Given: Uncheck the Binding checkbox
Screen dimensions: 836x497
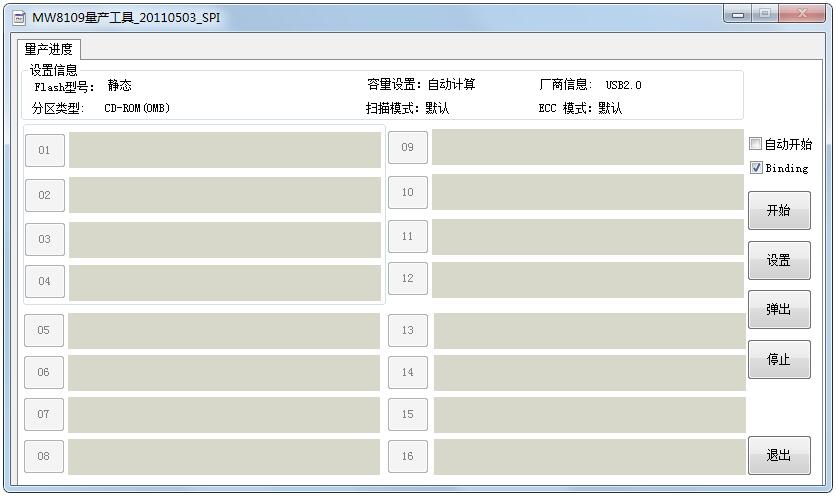Looking at the screenshot, I should point(756,167).
